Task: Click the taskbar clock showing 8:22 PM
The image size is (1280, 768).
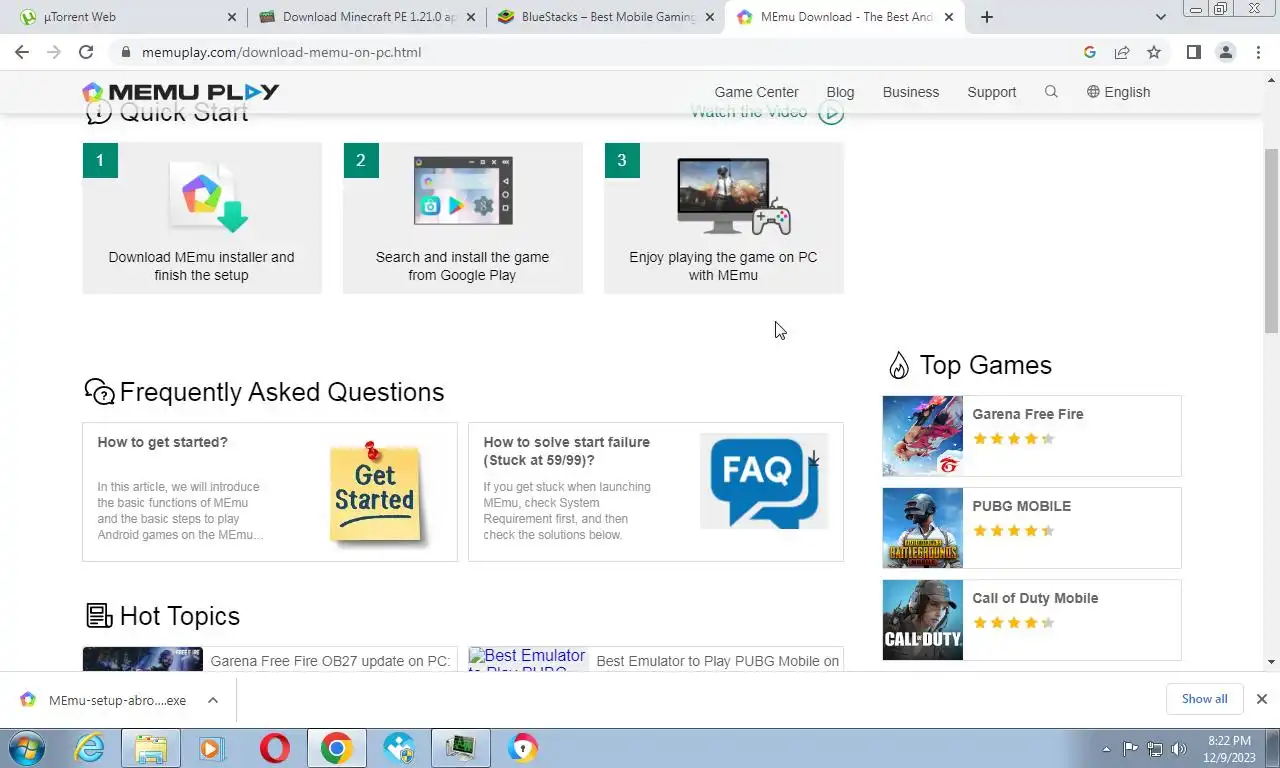Action: (x=1229, y=749)
